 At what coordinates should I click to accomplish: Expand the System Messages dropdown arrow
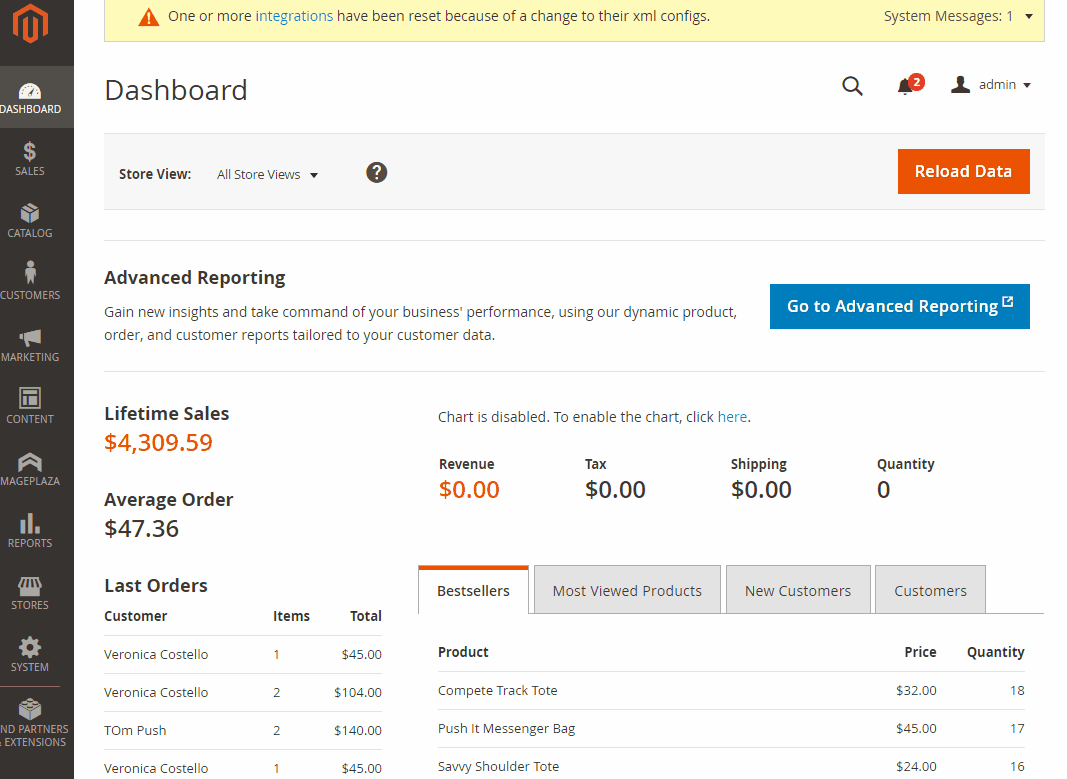[1029, 16]
